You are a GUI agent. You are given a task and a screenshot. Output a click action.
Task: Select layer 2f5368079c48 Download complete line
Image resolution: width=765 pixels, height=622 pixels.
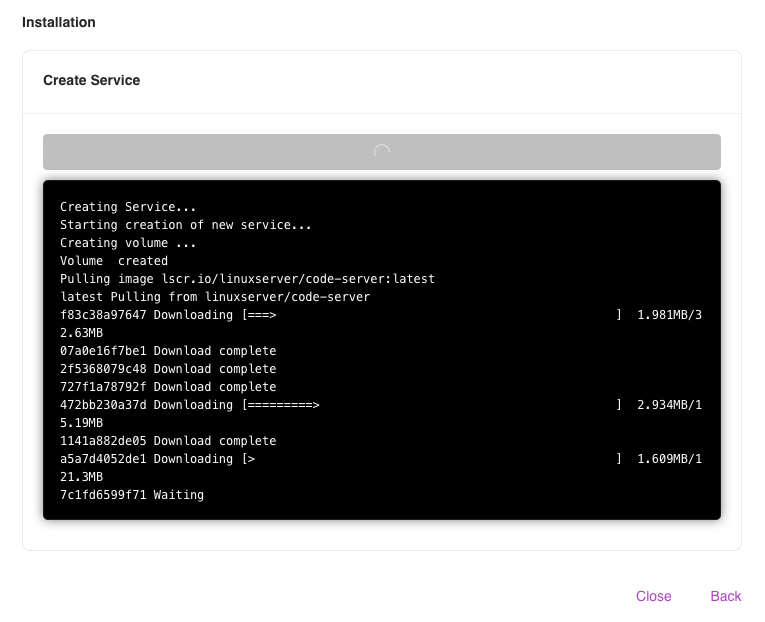[x=168, y=369]
